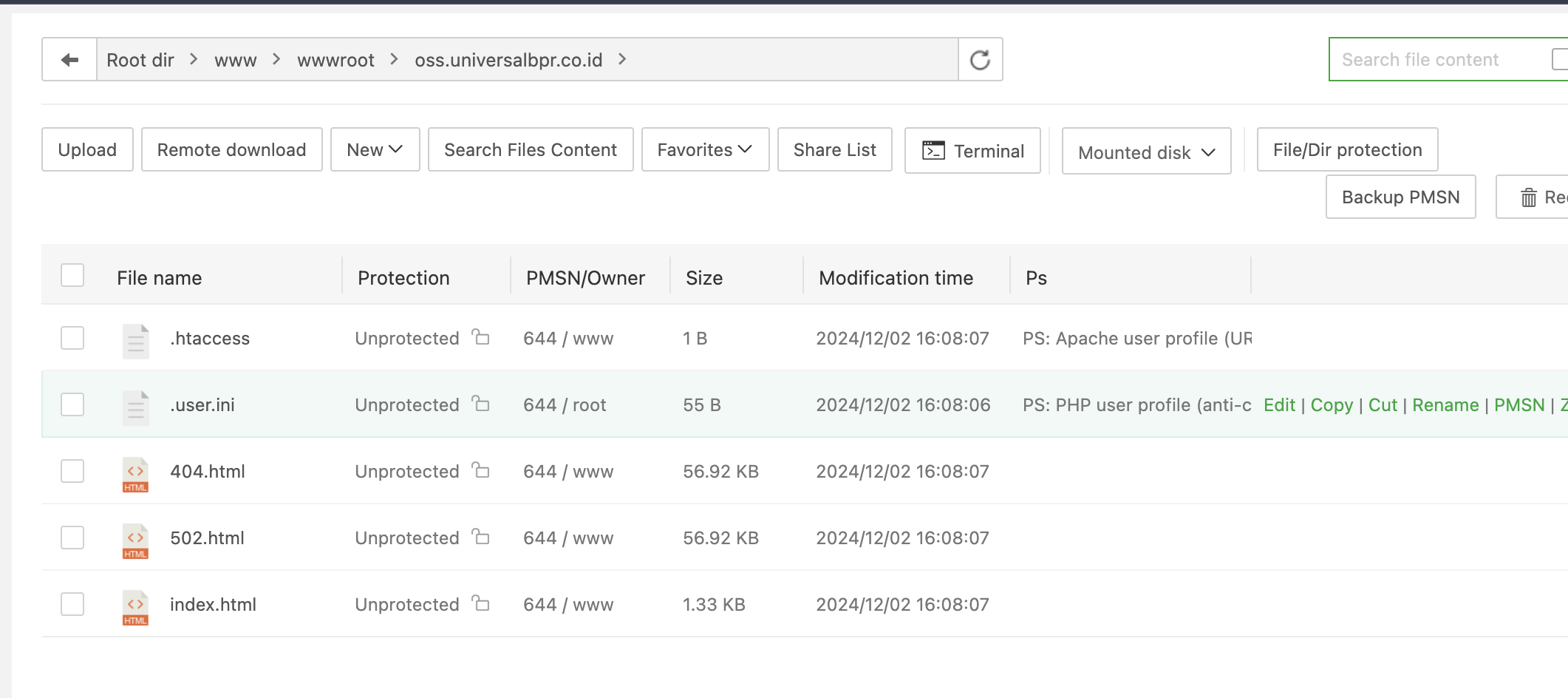Go to Root dir breadcrumb
This screenshot has height=698, width=1568.
140,60
